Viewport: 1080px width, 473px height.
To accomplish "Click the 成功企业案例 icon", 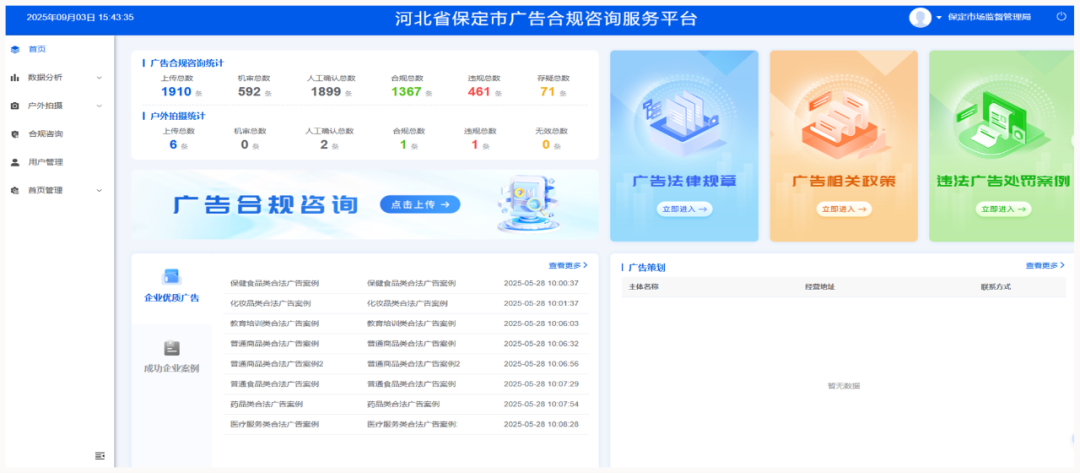I will [172, 348].
